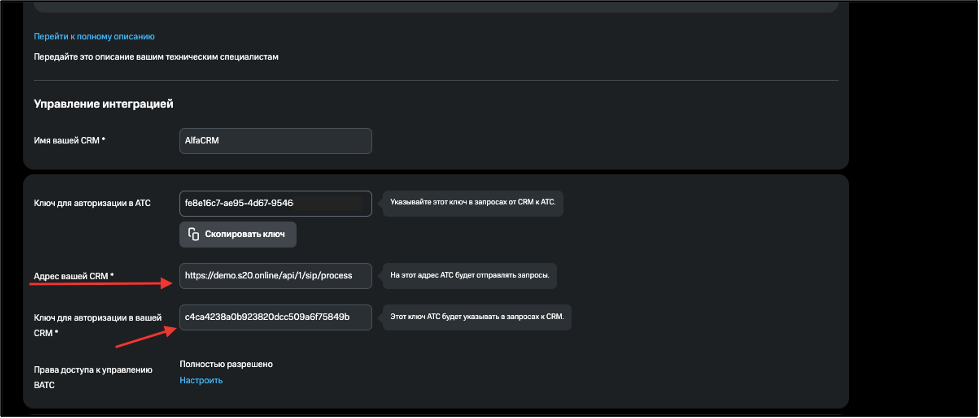This screenshot has width=979, height=418.
Task: Click the Адрес вашей CRM URL field
Action: 275,276
